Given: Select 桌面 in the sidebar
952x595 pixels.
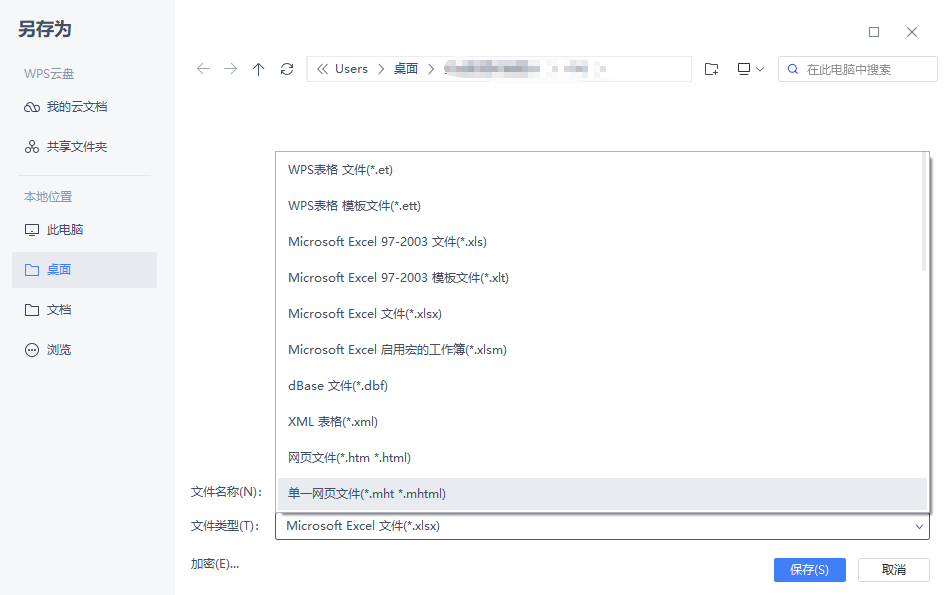Looking at the screenshot, I should tap(84, 270).
